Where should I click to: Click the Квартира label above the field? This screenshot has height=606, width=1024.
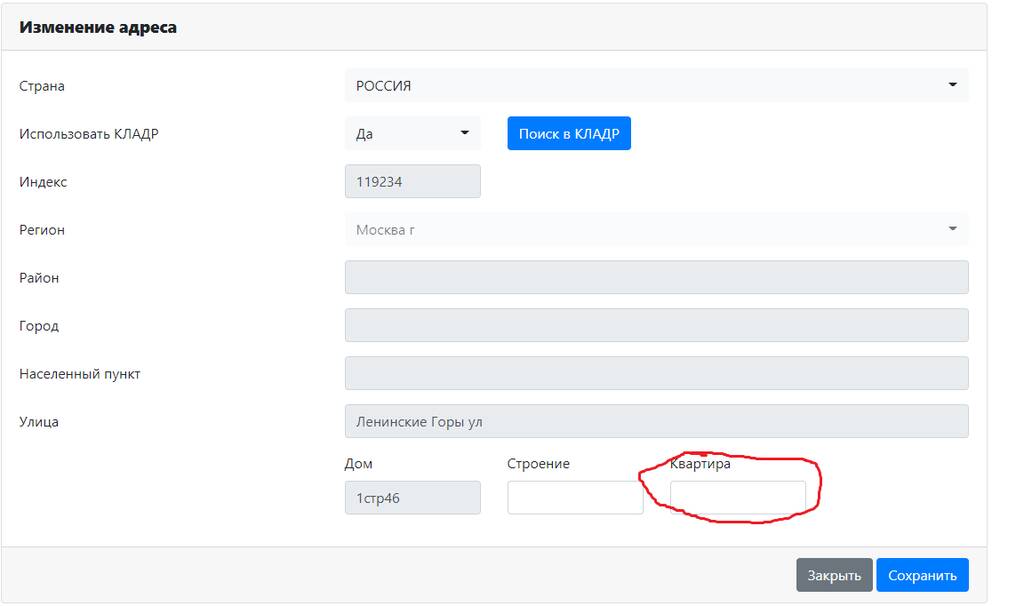[x=700, y=464]
